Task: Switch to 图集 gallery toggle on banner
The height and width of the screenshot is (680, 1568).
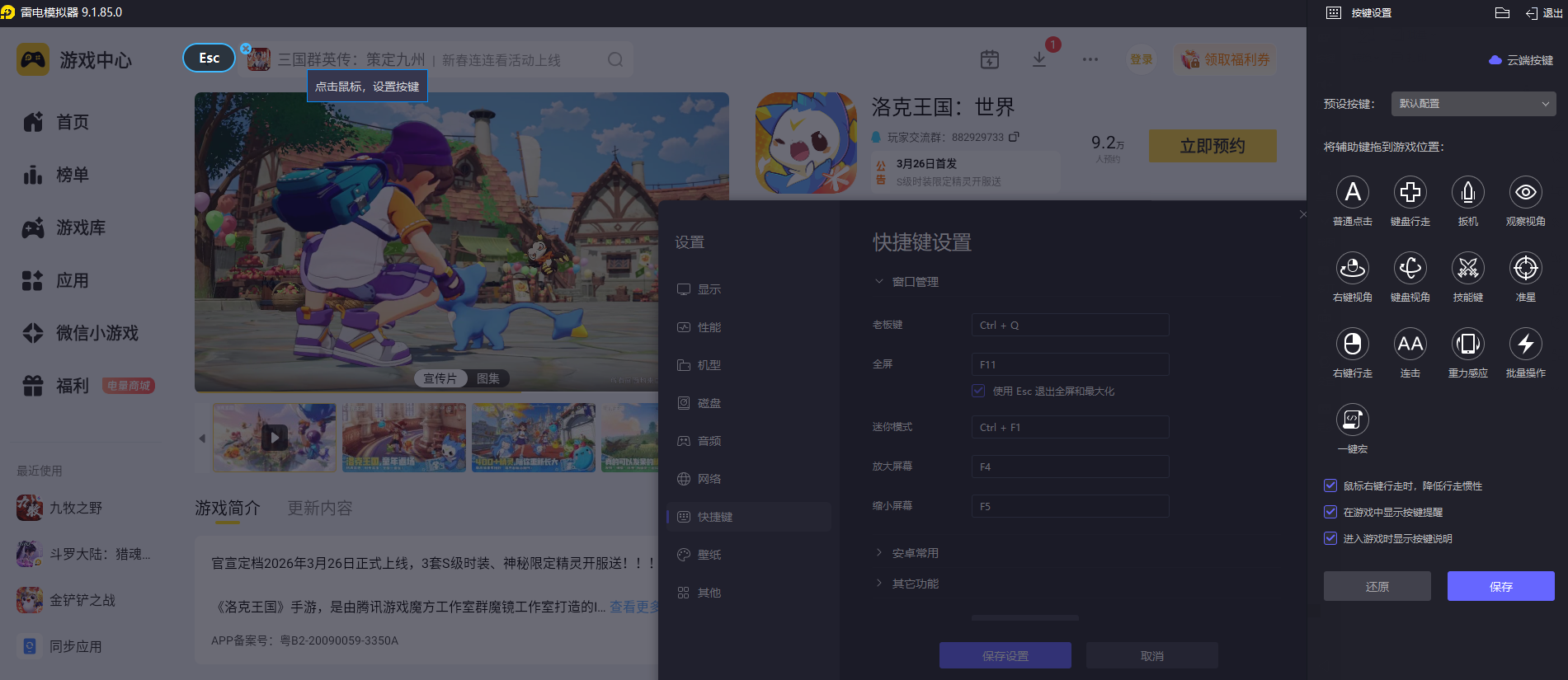Action: (488, 378)
